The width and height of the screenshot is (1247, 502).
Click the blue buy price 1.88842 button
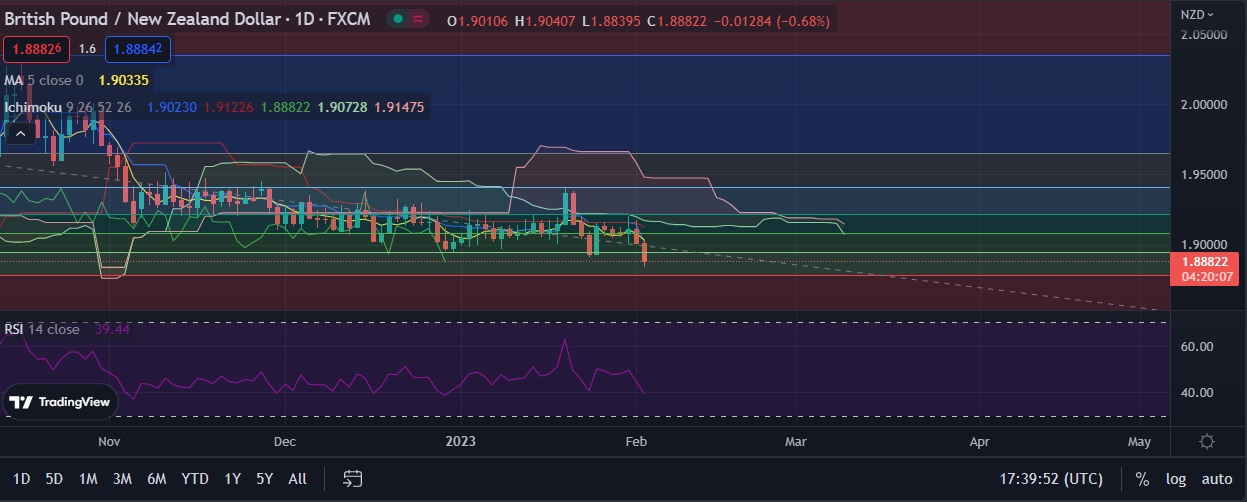138,48
